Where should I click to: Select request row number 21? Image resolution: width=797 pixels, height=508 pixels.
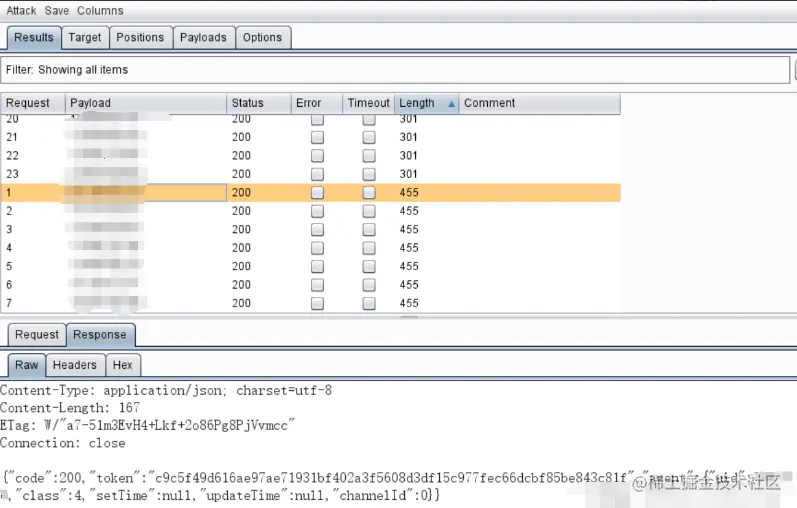pyautogui.click(x=310, y=137)
